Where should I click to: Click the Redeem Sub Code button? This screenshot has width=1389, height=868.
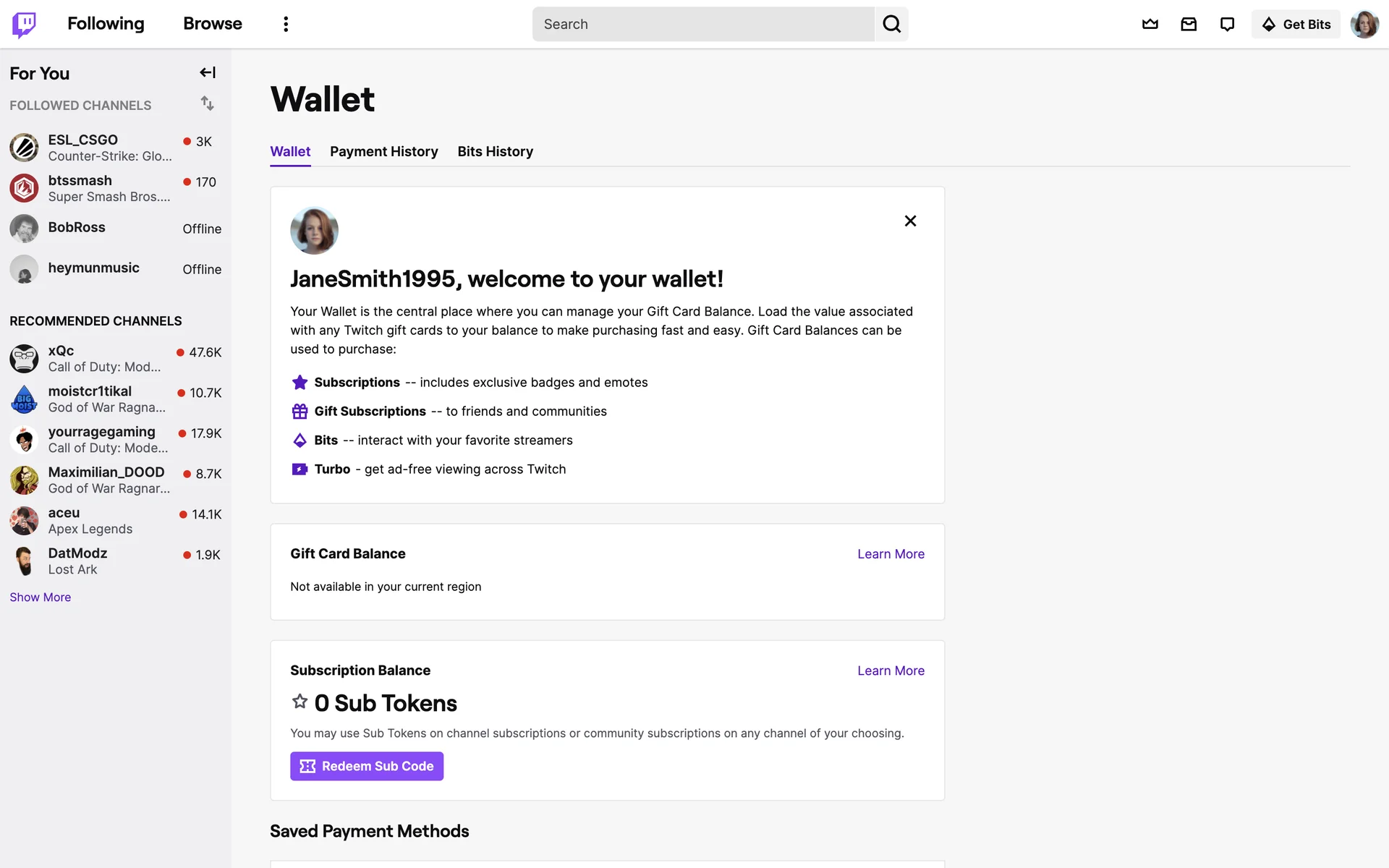point(367,766)
